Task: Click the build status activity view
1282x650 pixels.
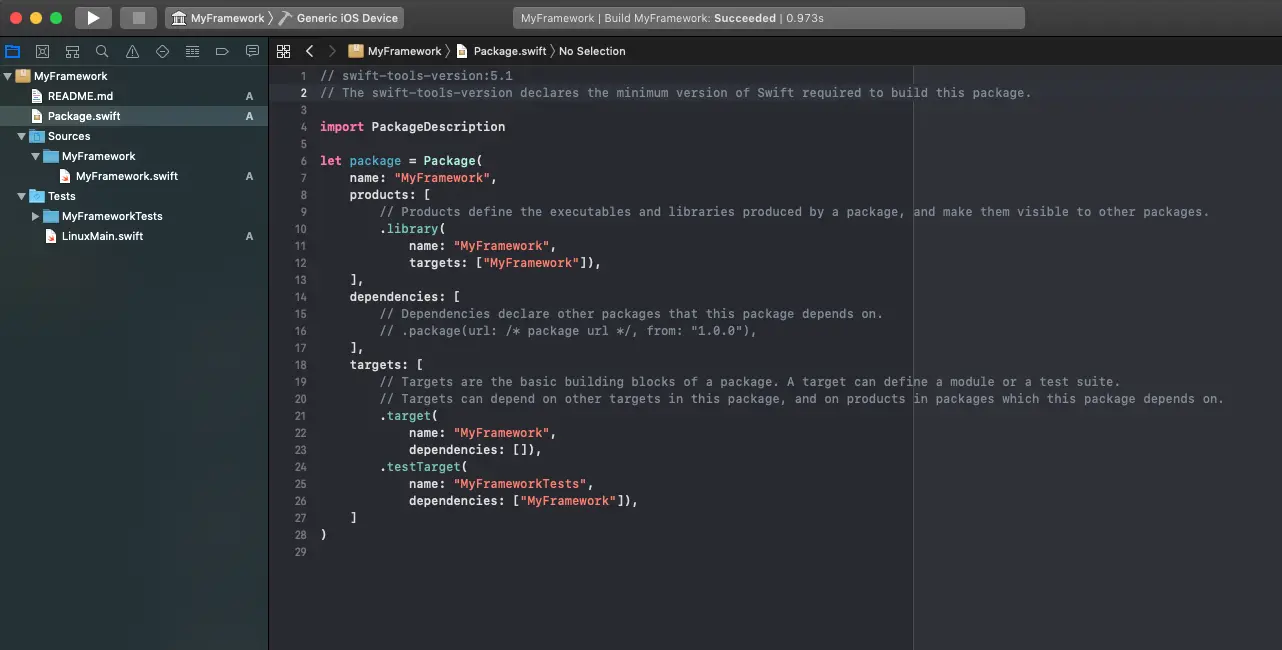Action: click(x=768, y=18)
